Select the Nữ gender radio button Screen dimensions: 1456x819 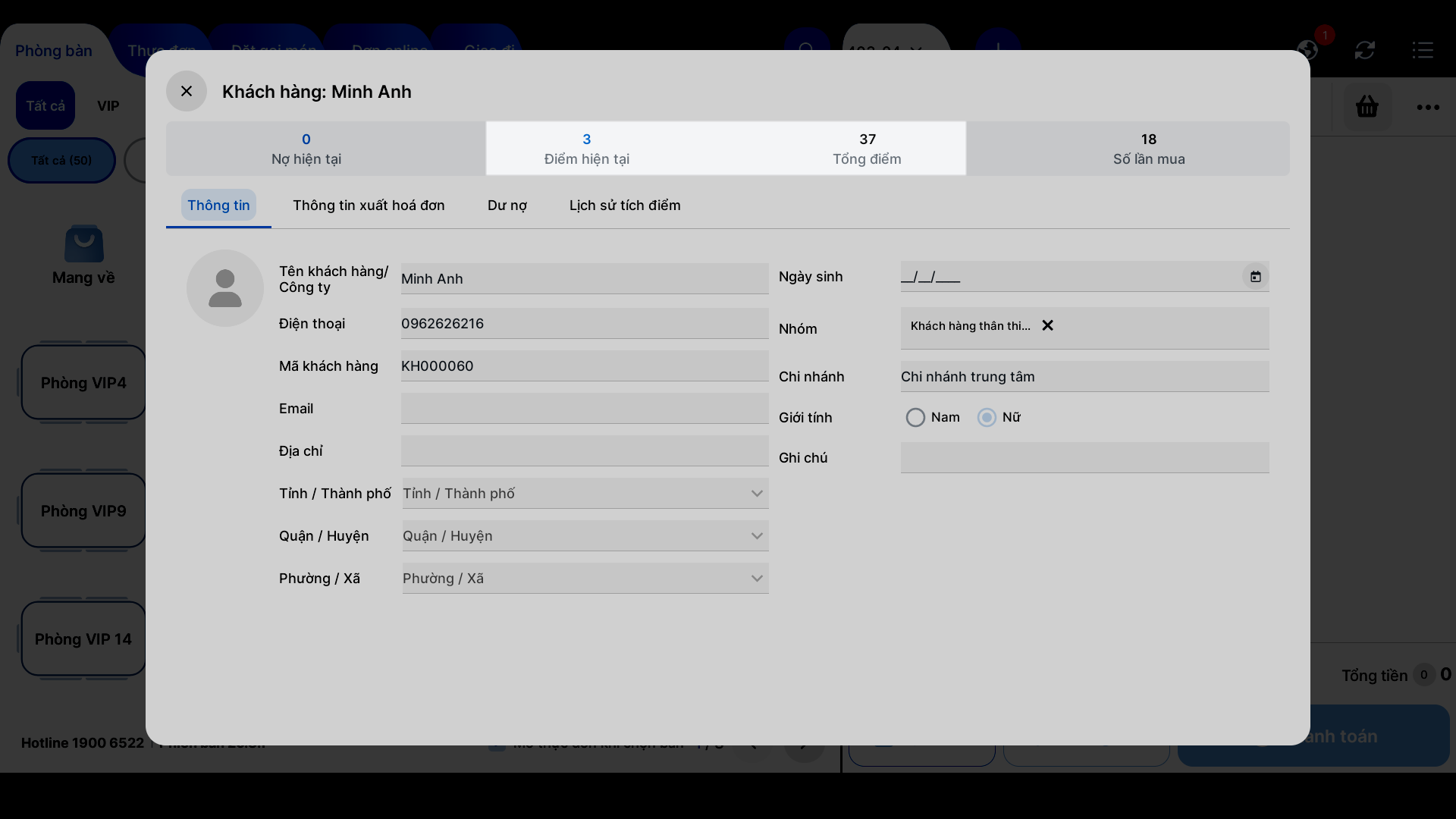[987, 418]
